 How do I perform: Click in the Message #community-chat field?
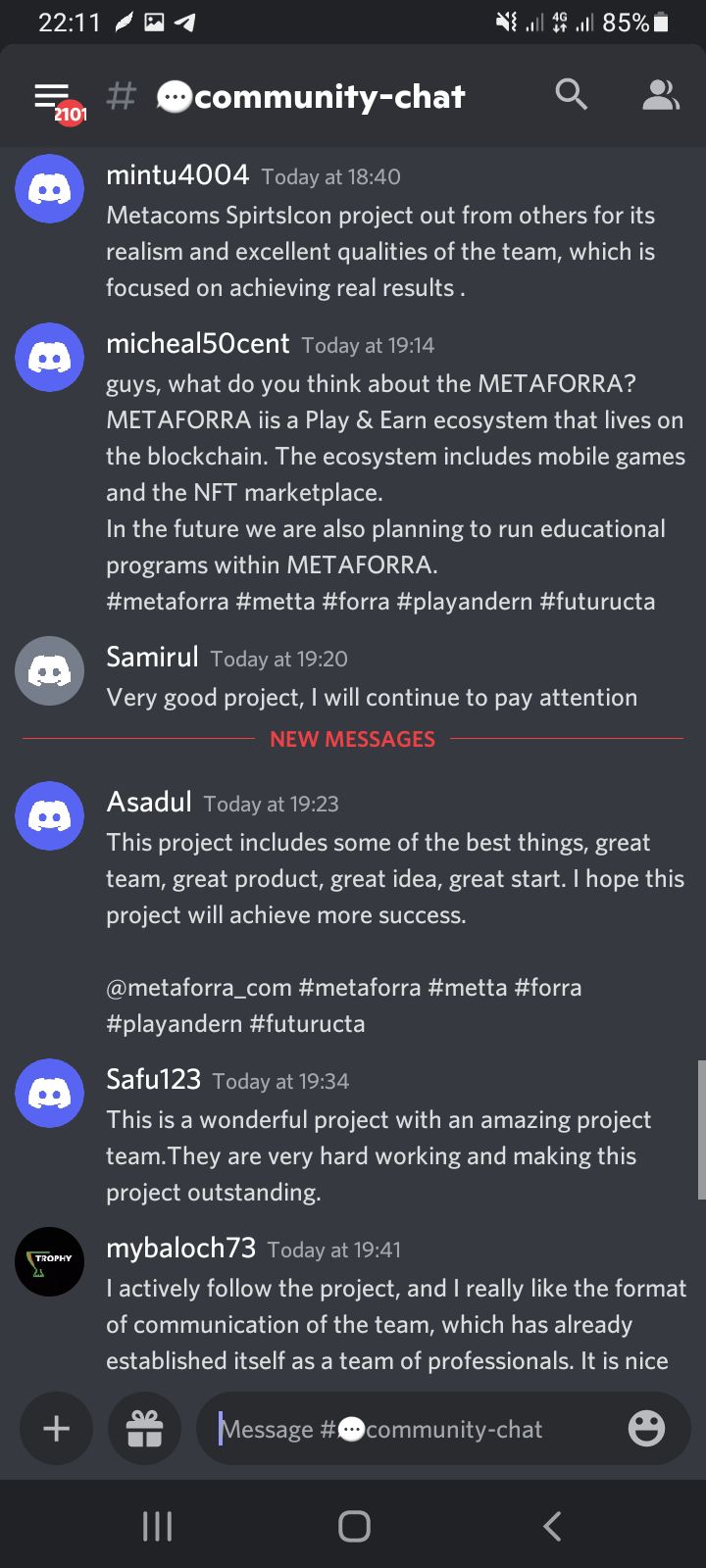pos(412,1429)
